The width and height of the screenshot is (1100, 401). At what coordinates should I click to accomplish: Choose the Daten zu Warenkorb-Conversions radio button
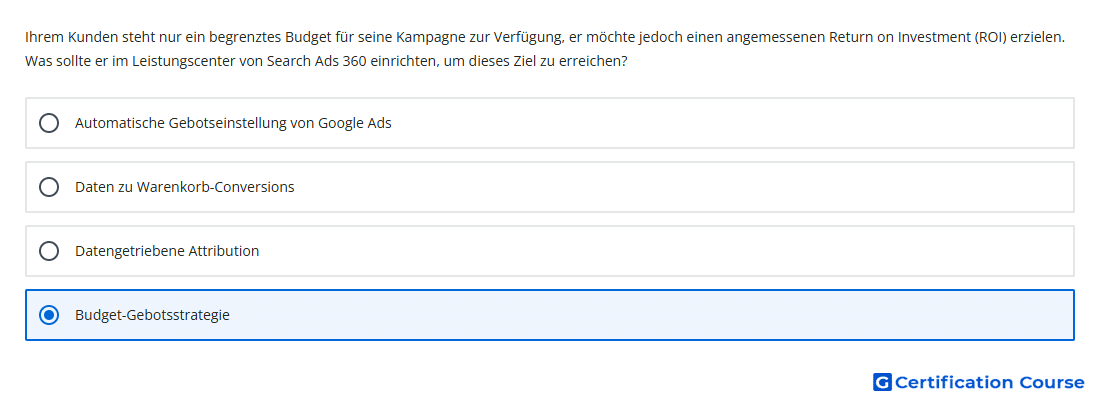[48, 187]
